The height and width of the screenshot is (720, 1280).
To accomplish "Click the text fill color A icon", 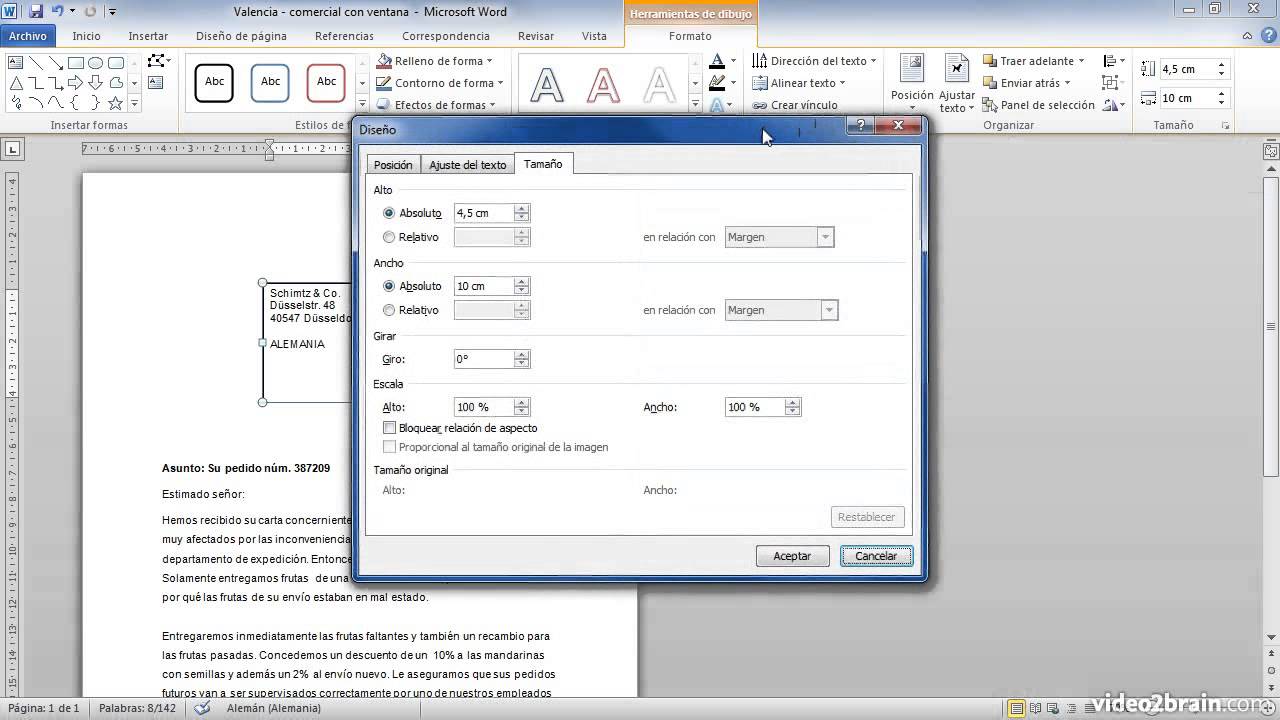I will click(x=716, y=61).
